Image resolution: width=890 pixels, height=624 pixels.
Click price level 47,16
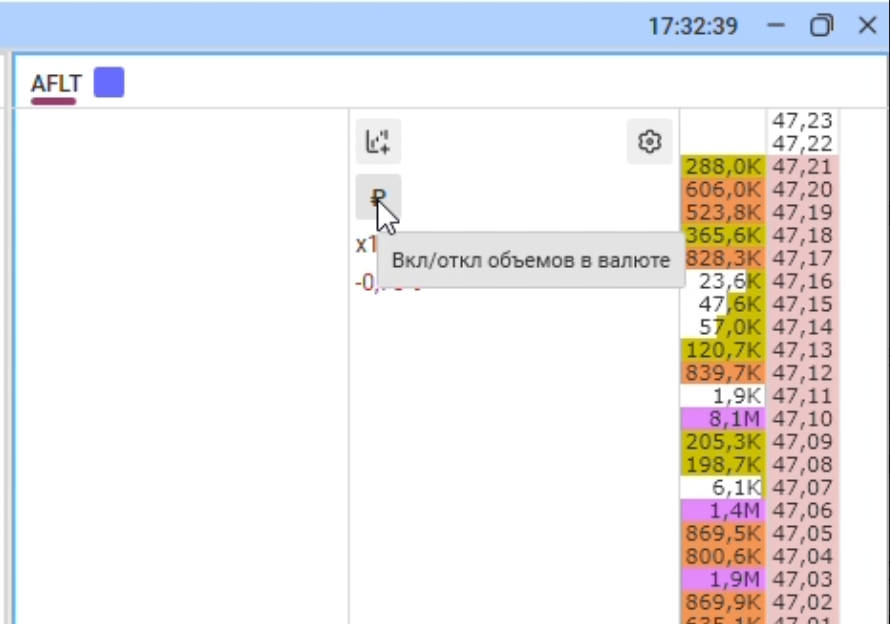[x=802, y=281]
